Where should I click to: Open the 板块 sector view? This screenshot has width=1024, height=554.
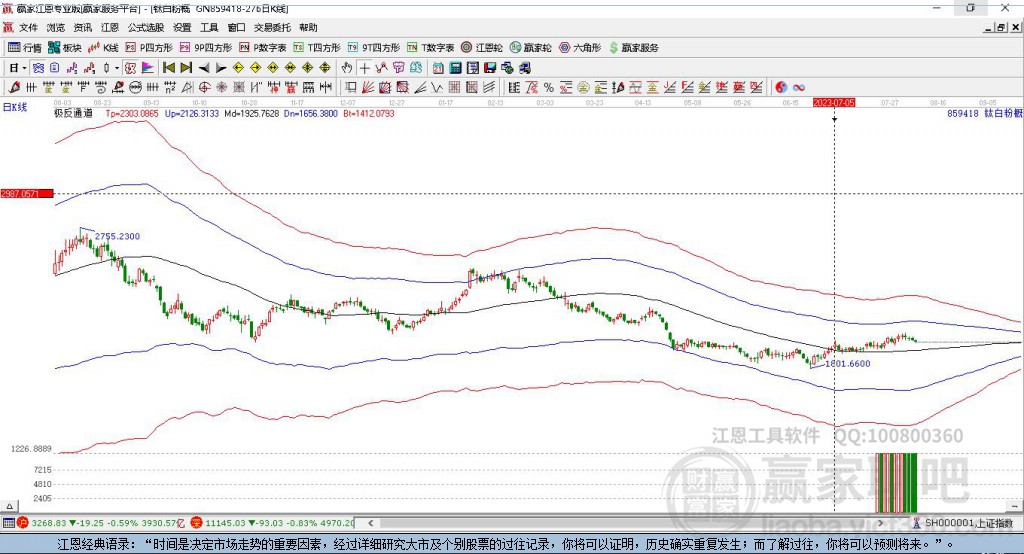click(x=64, y=48)
